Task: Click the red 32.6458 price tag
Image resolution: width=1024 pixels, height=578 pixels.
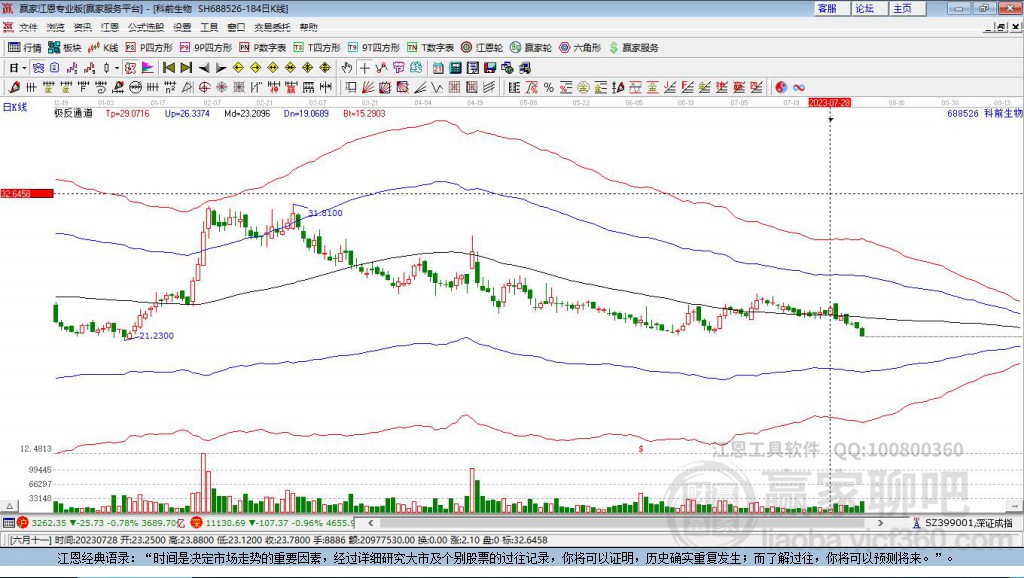Action: (x=27, y=193)
